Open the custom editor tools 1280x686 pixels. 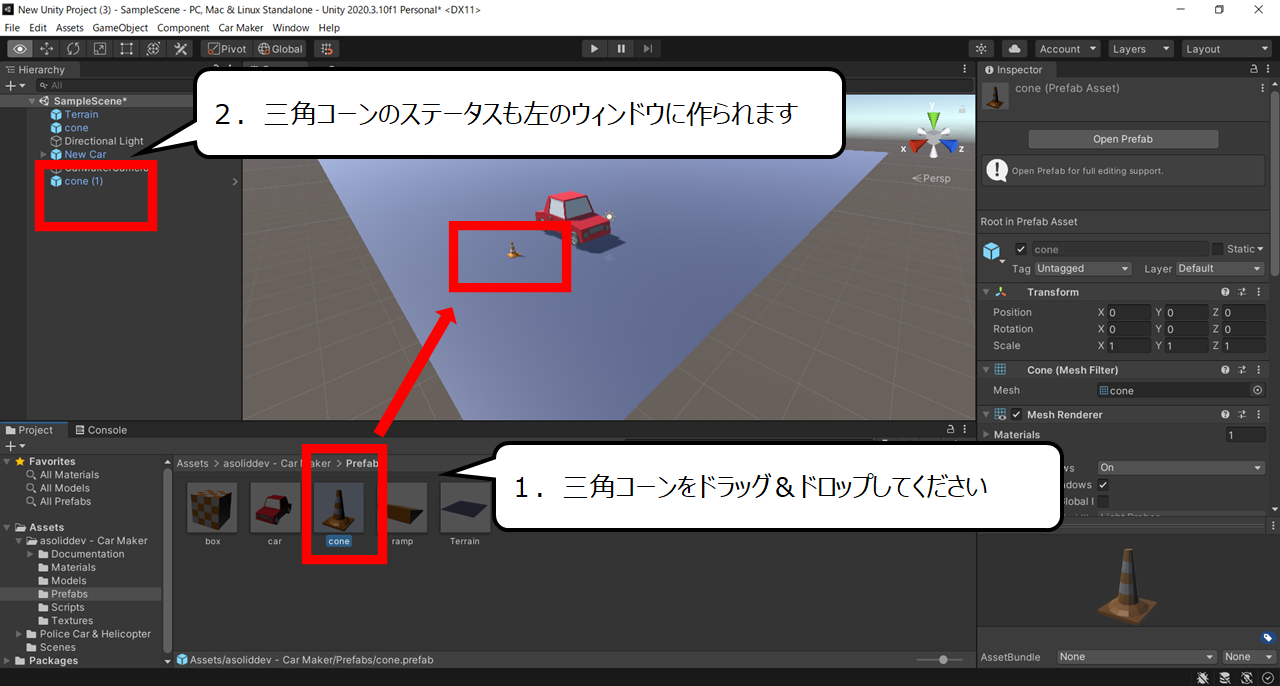181,49
